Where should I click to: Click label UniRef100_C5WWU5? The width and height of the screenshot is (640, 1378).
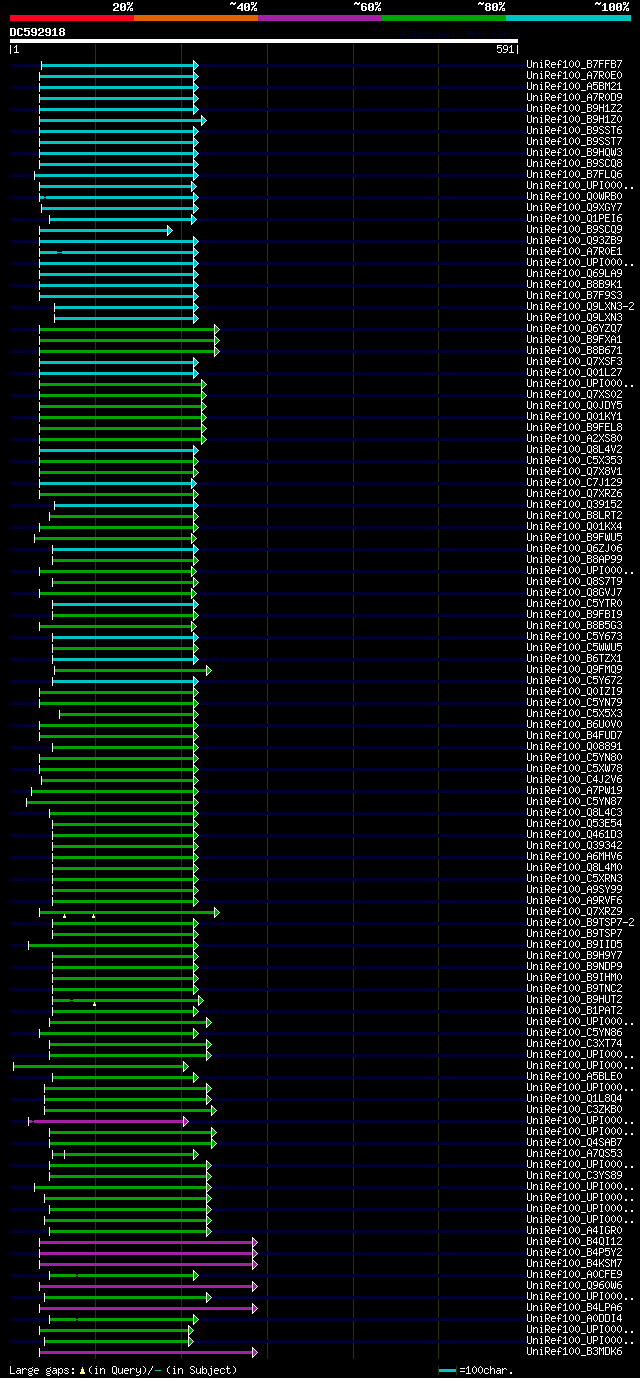point(574,647)
